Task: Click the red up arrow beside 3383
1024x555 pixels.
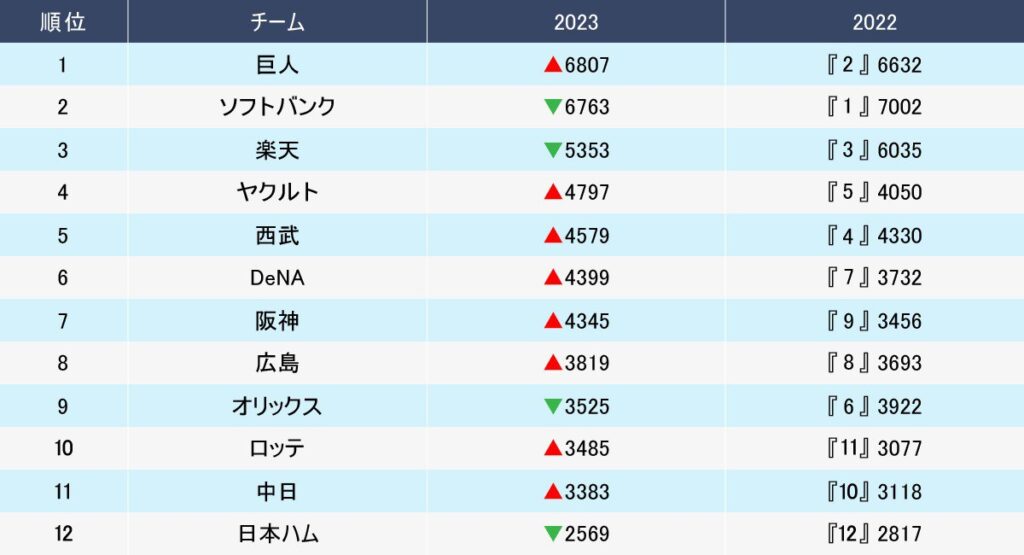Action: (x=553, y=492)
